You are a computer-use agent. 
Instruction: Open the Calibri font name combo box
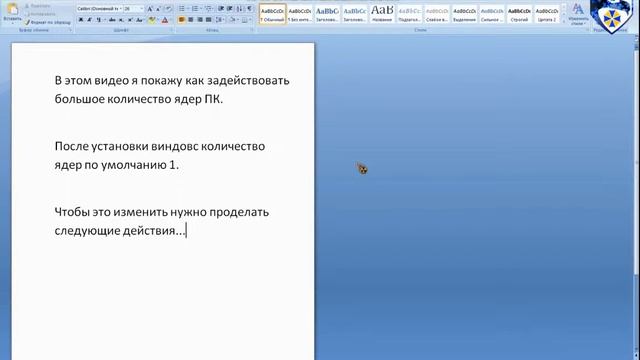[99, 9]
